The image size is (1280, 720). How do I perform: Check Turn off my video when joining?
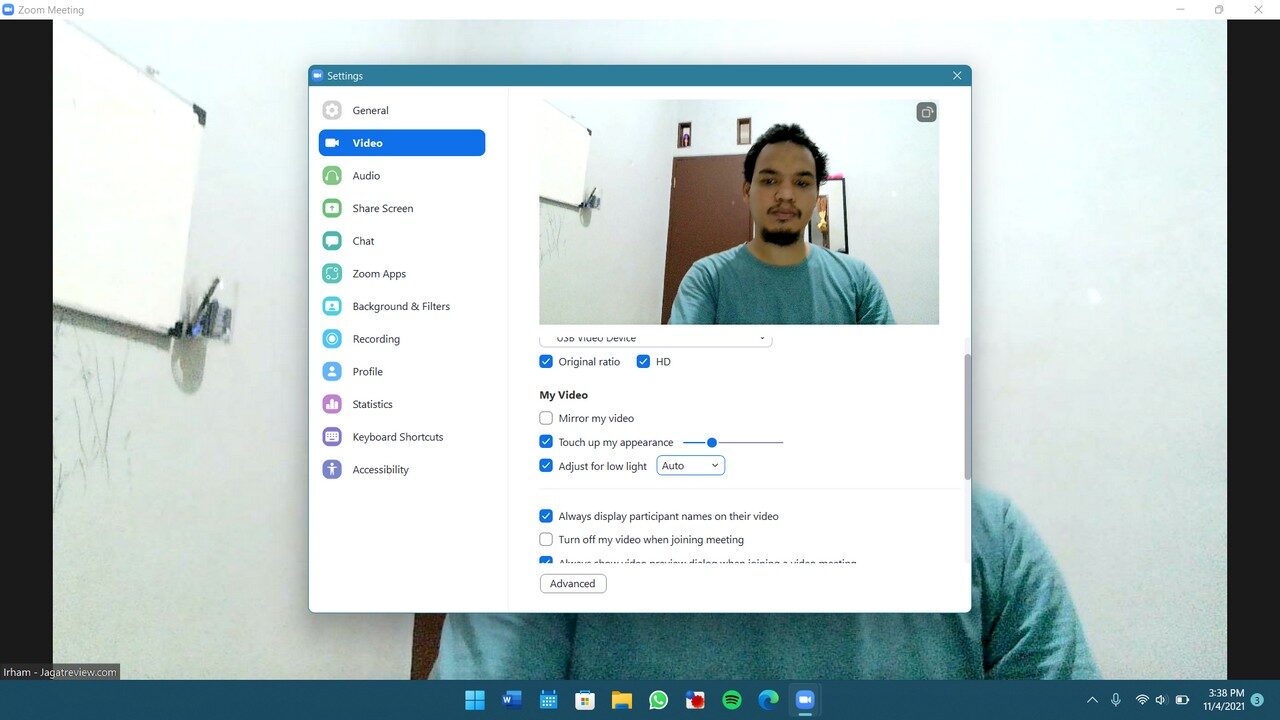(546, 539)
